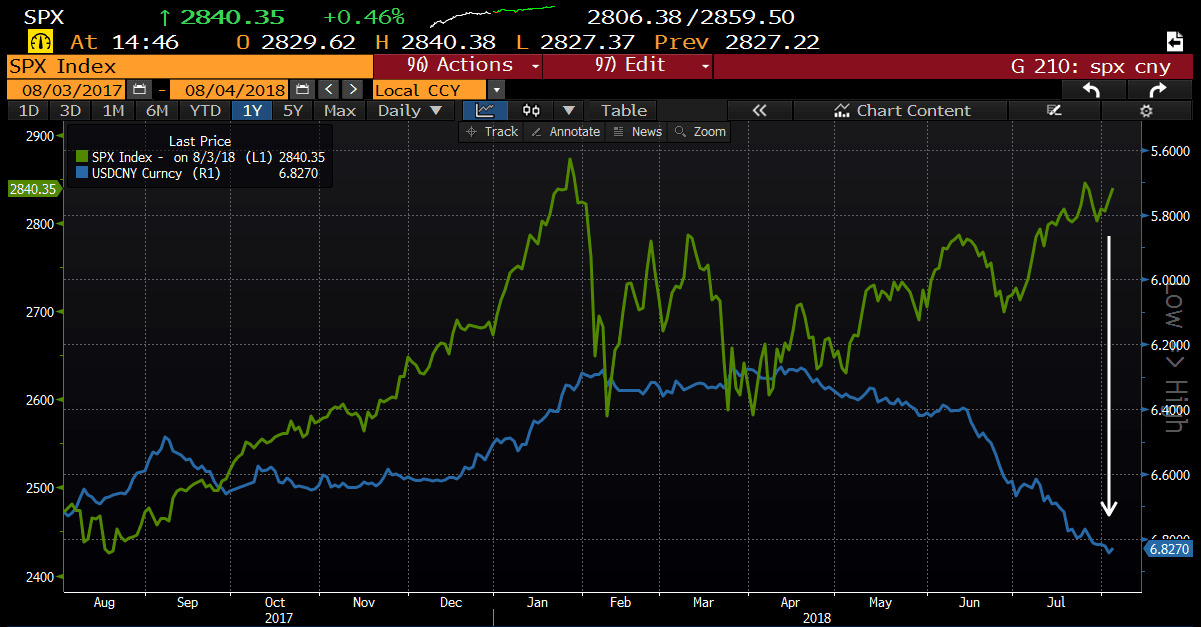Screen dimensions: 1201x627
Task: Toggle the News overlay on chart
Action: click(x=637, y=132)
